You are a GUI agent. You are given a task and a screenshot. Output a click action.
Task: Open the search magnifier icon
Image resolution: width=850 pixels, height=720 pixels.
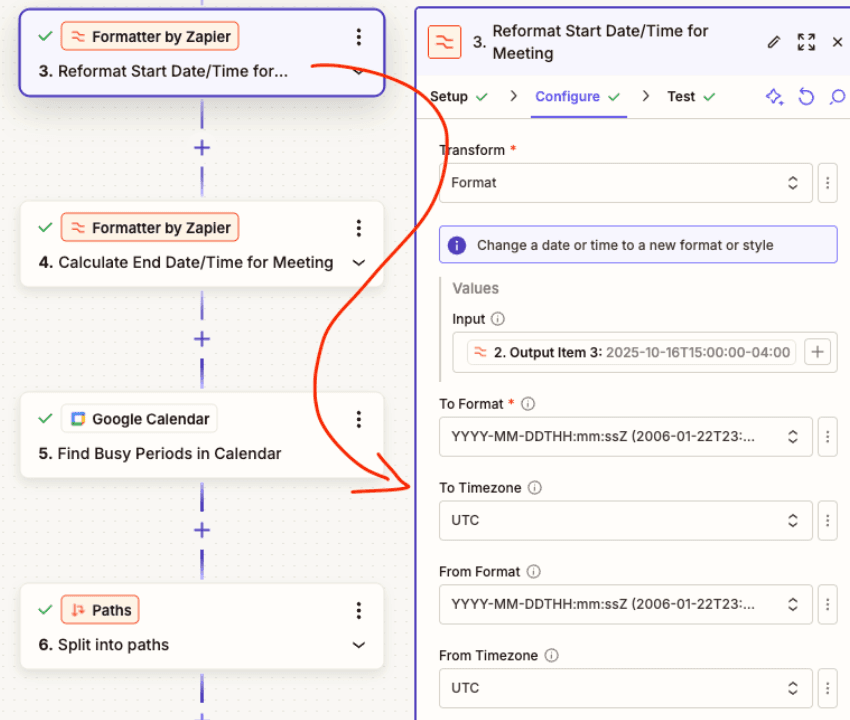click(x=838, y=96)
